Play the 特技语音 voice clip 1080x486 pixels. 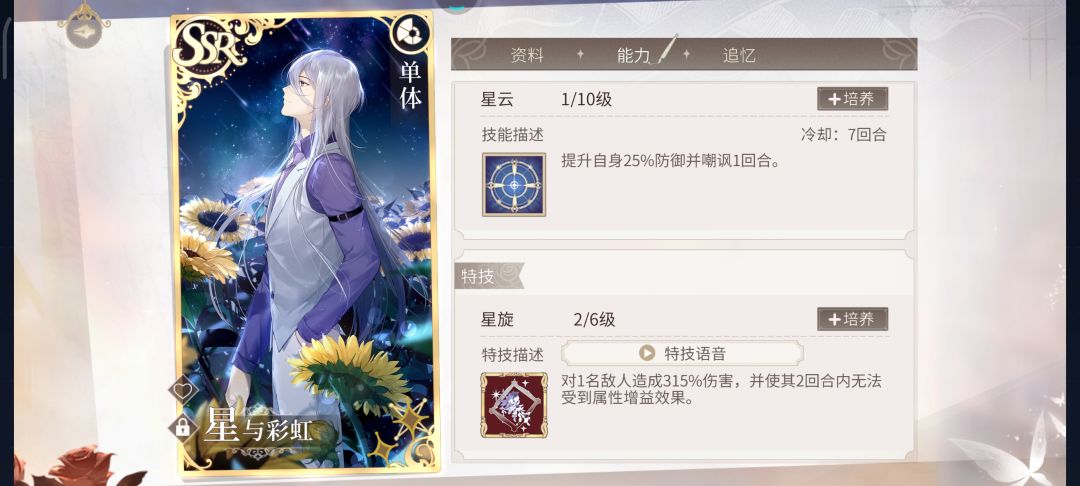pyautogui.click(x=682, y=353)
